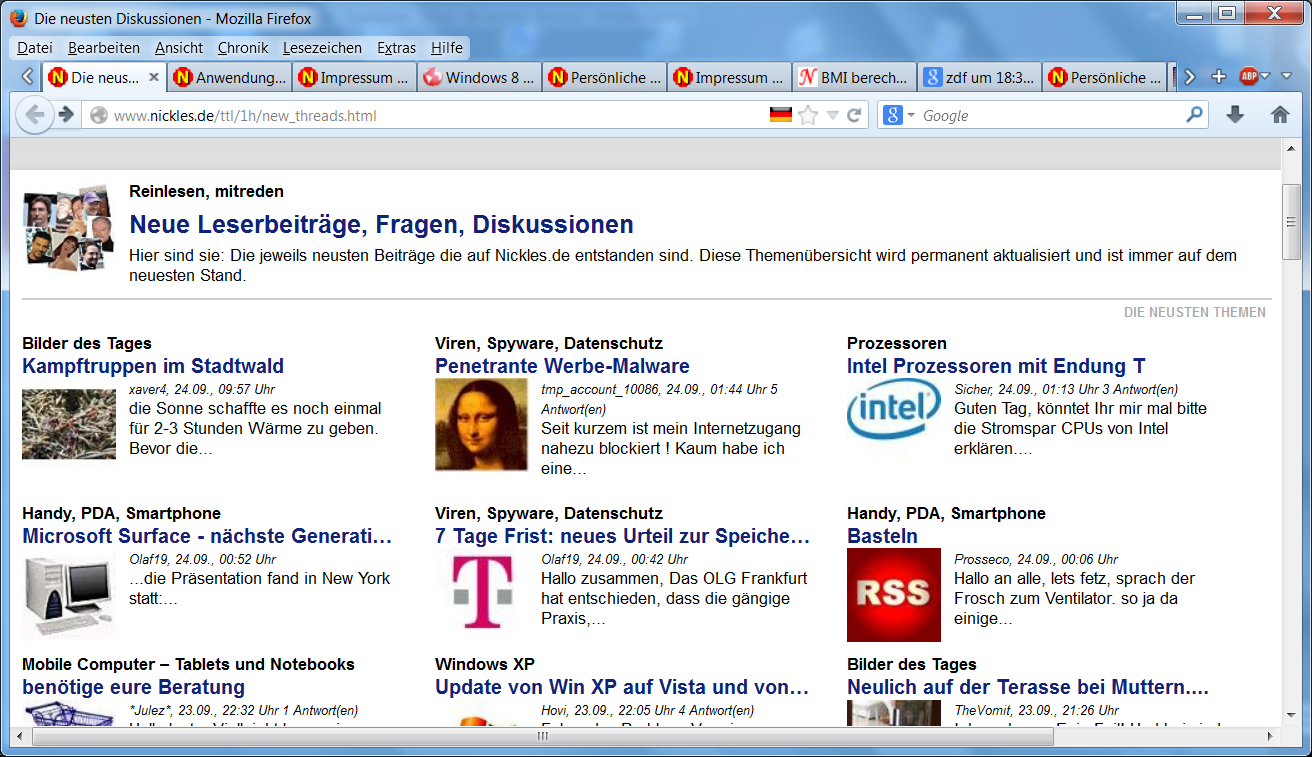Open a new tab with plus icon

coord(1218,77)
